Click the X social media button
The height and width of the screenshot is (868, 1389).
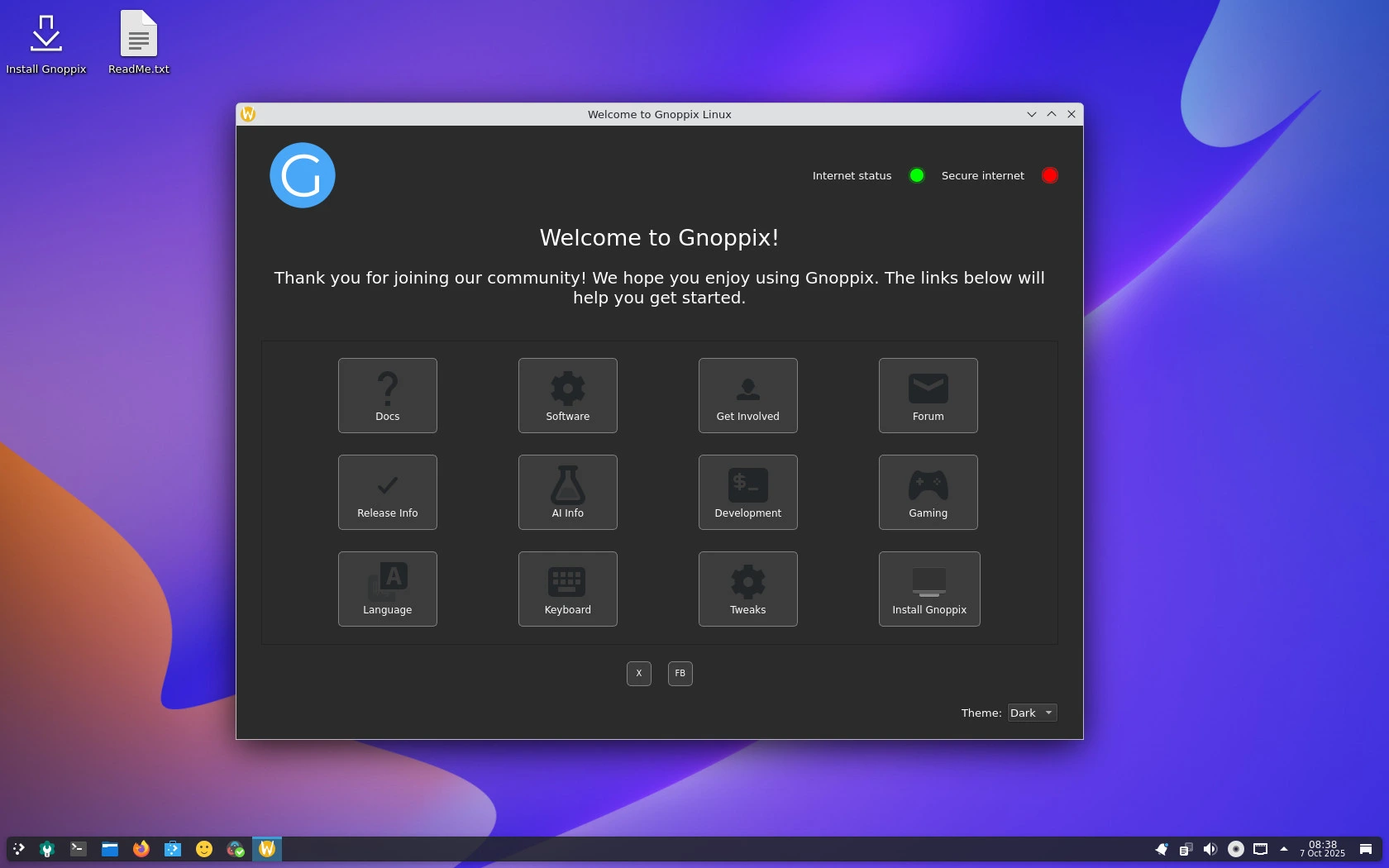[638, 674]
